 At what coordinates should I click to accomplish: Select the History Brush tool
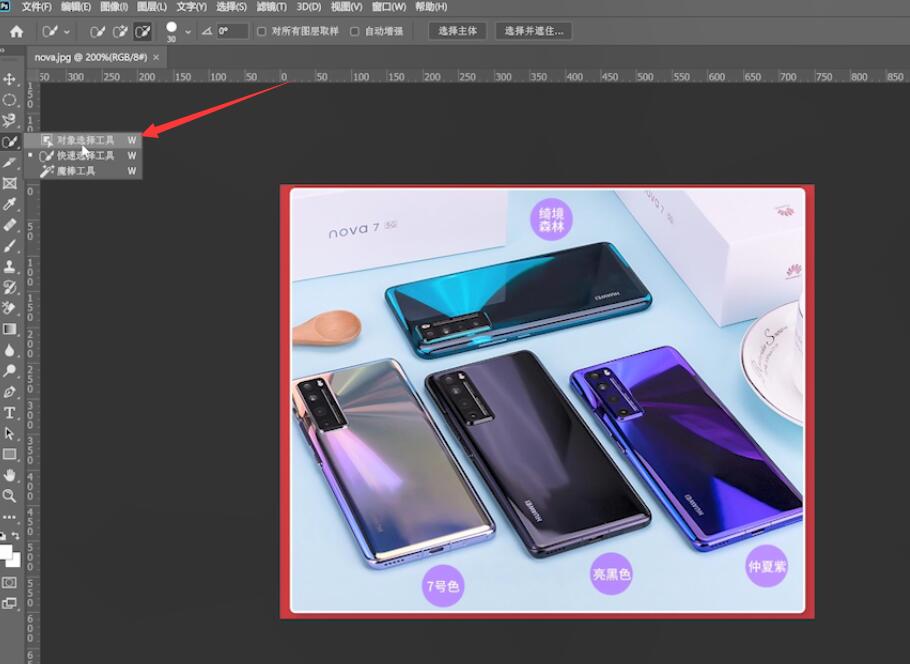(9, 287)
